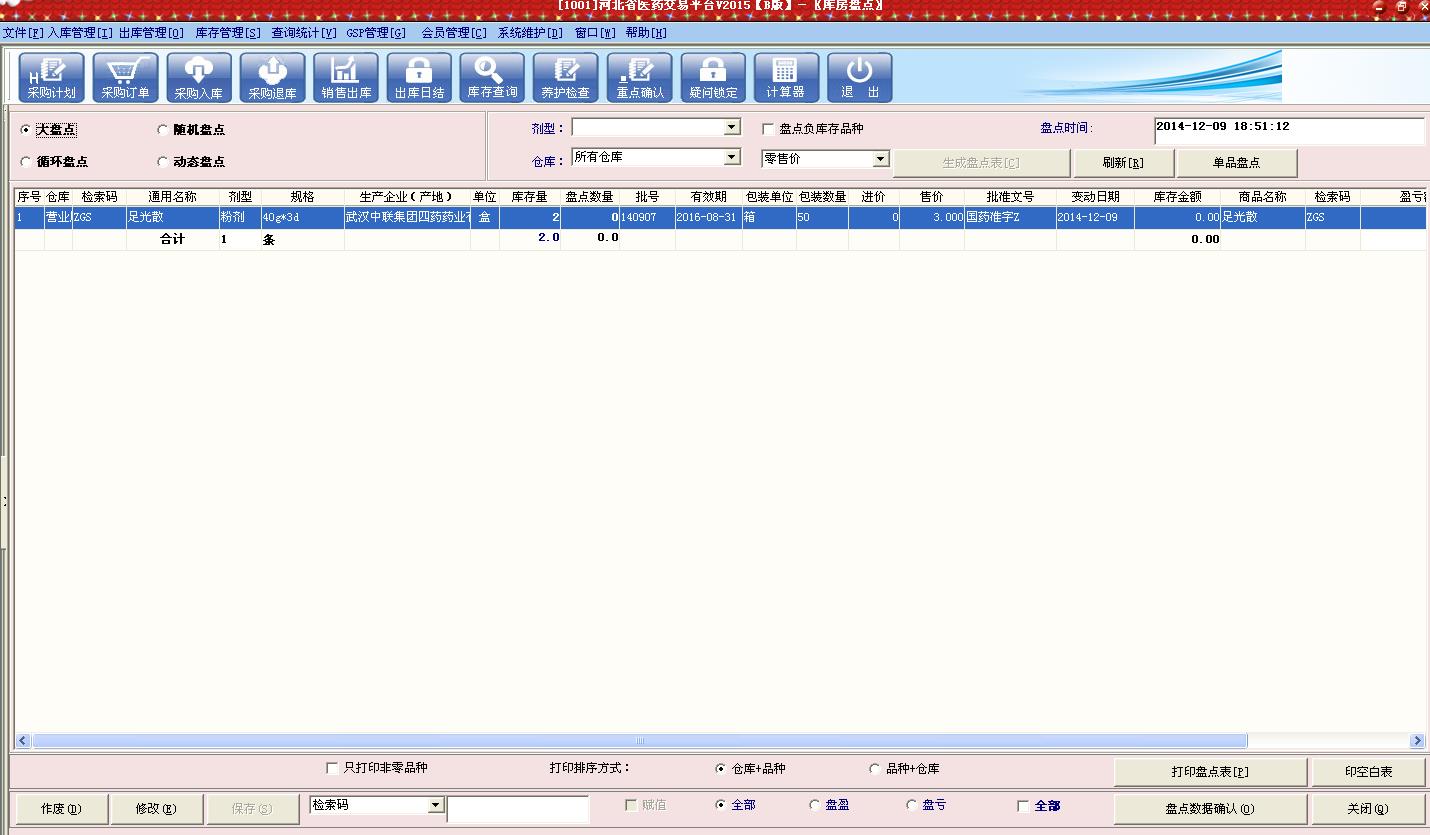
Task: Click the search text field beside 检索码
Action: [x=517, y=809]
